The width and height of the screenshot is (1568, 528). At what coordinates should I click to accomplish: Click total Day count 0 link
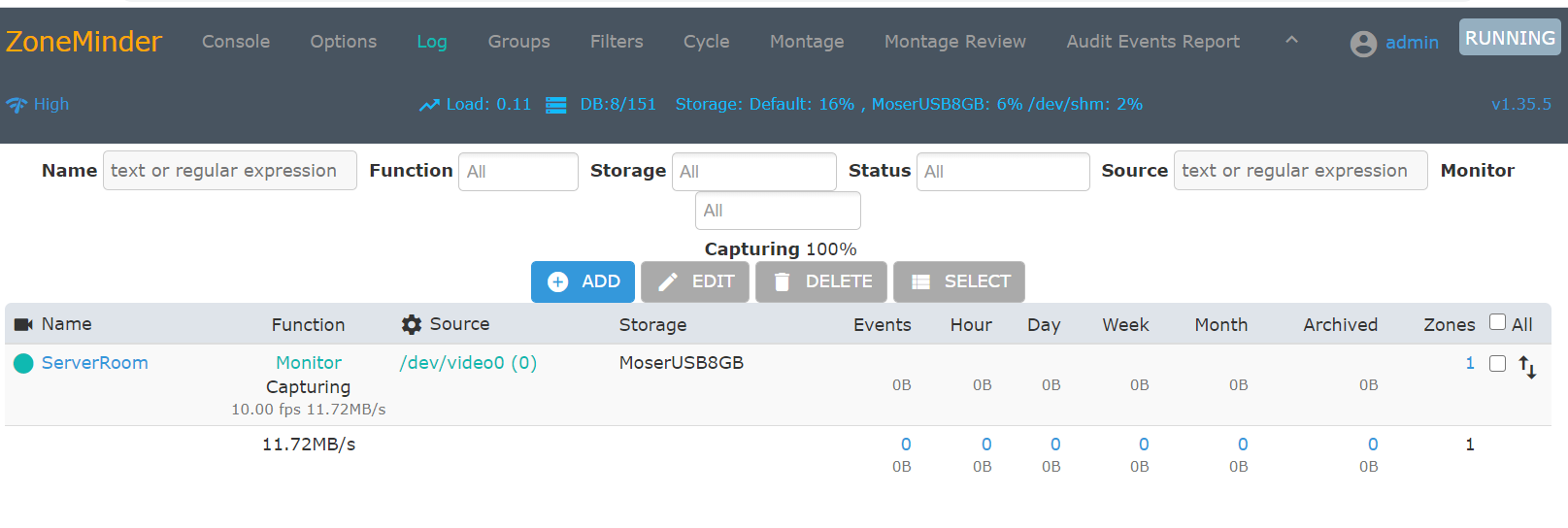point(1055,445)
